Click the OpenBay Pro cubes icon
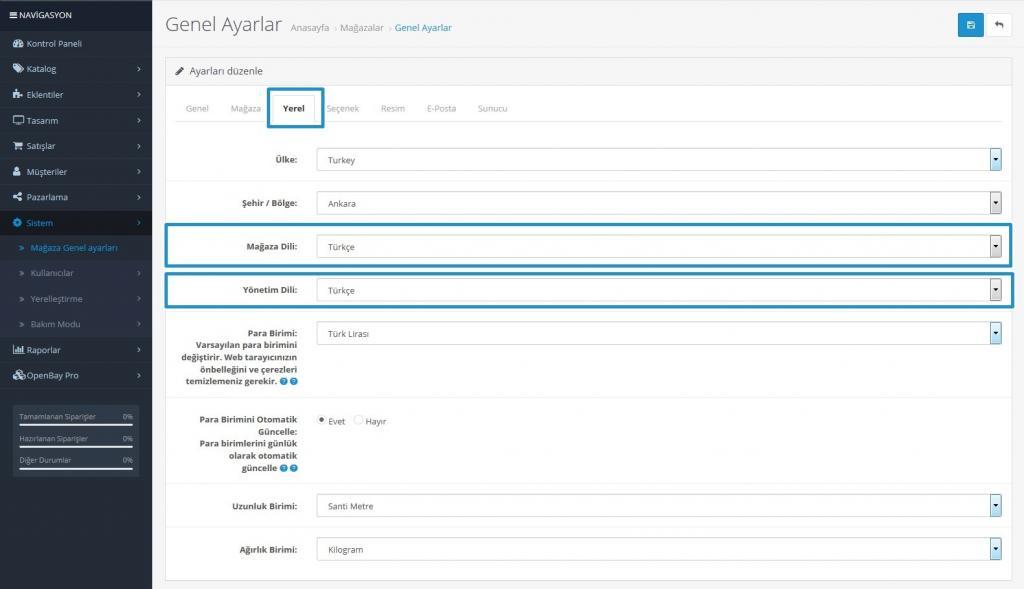The image size is (1024, 589). click(x=18, y=375)
